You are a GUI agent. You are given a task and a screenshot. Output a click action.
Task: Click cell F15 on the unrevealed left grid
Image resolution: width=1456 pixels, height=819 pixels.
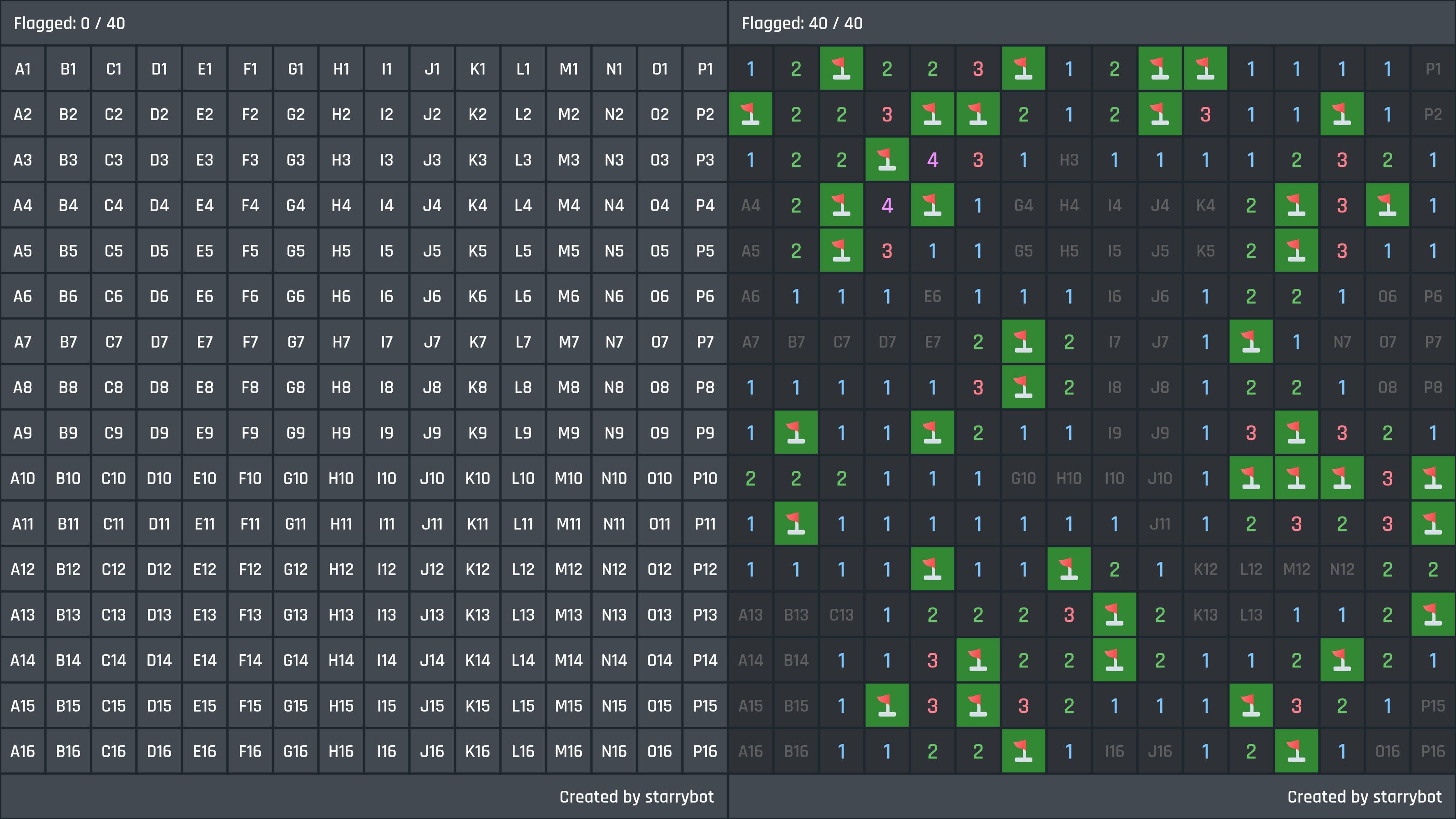[250, 705]
